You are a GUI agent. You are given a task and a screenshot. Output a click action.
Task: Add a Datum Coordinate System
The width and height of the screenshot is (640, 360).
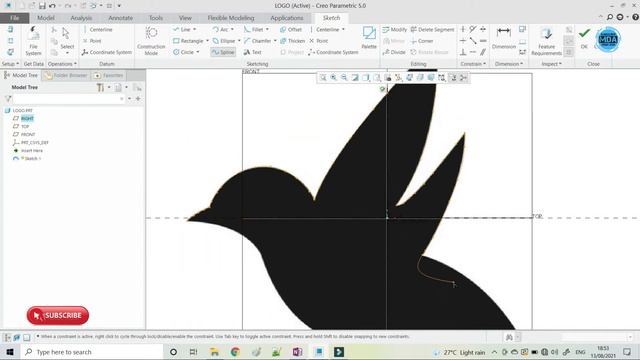(x=107, y=52)
